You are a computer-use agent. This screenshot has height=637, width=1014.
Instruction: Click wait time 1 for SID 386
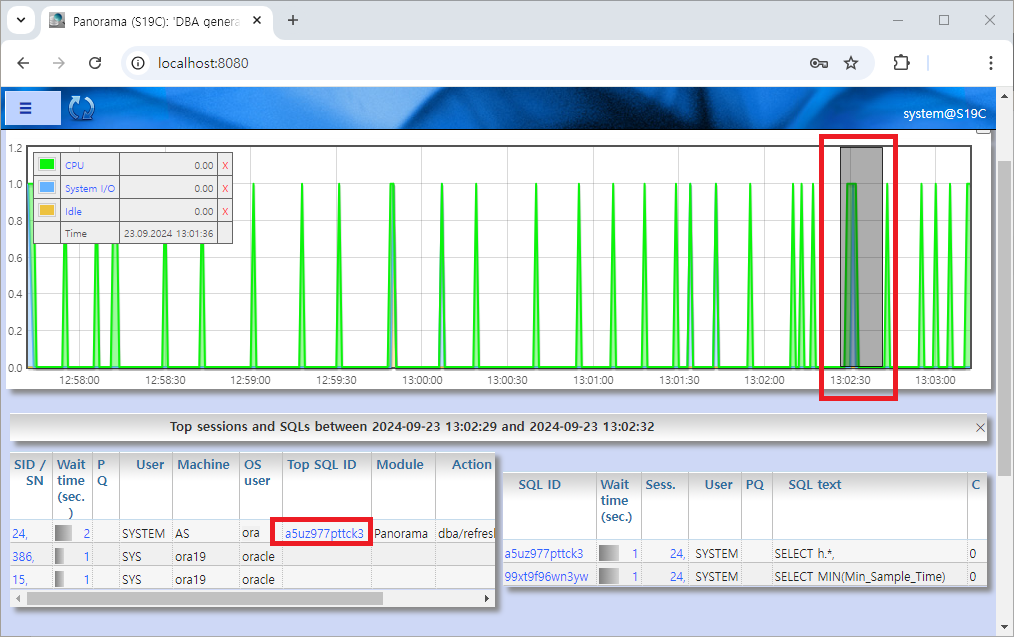87,556
